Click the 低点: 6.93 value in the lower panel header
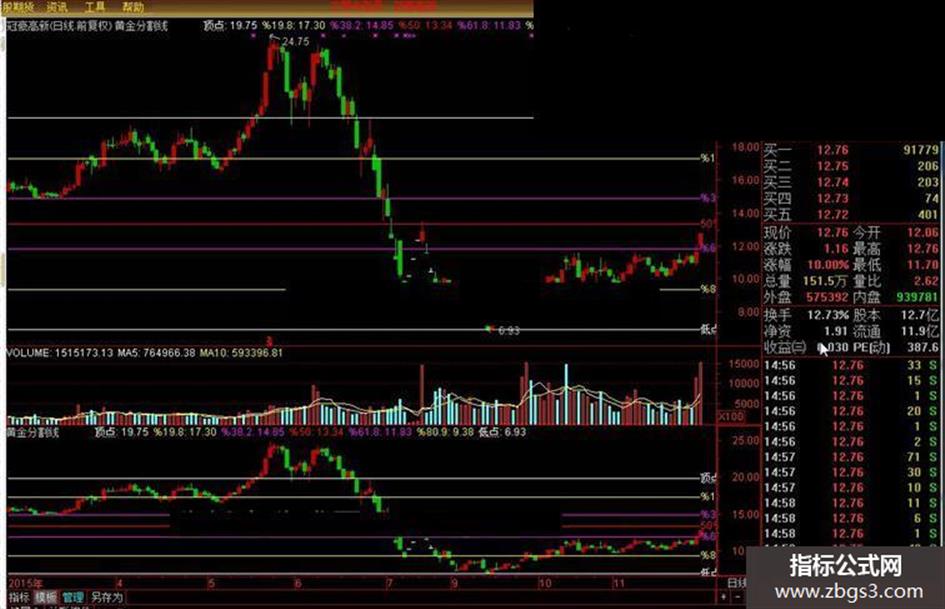The width and height of the screenshot is (945, 609). (x=503, y=432)
